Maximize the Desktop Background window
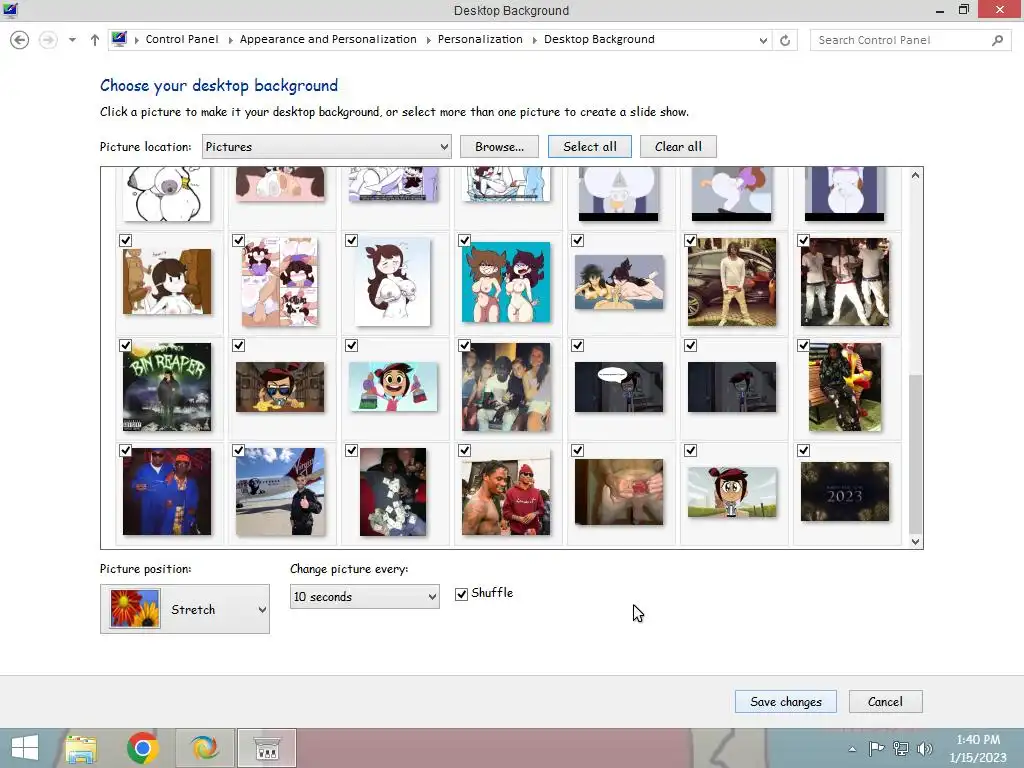The image size is (1024, 768). [964, 10]
